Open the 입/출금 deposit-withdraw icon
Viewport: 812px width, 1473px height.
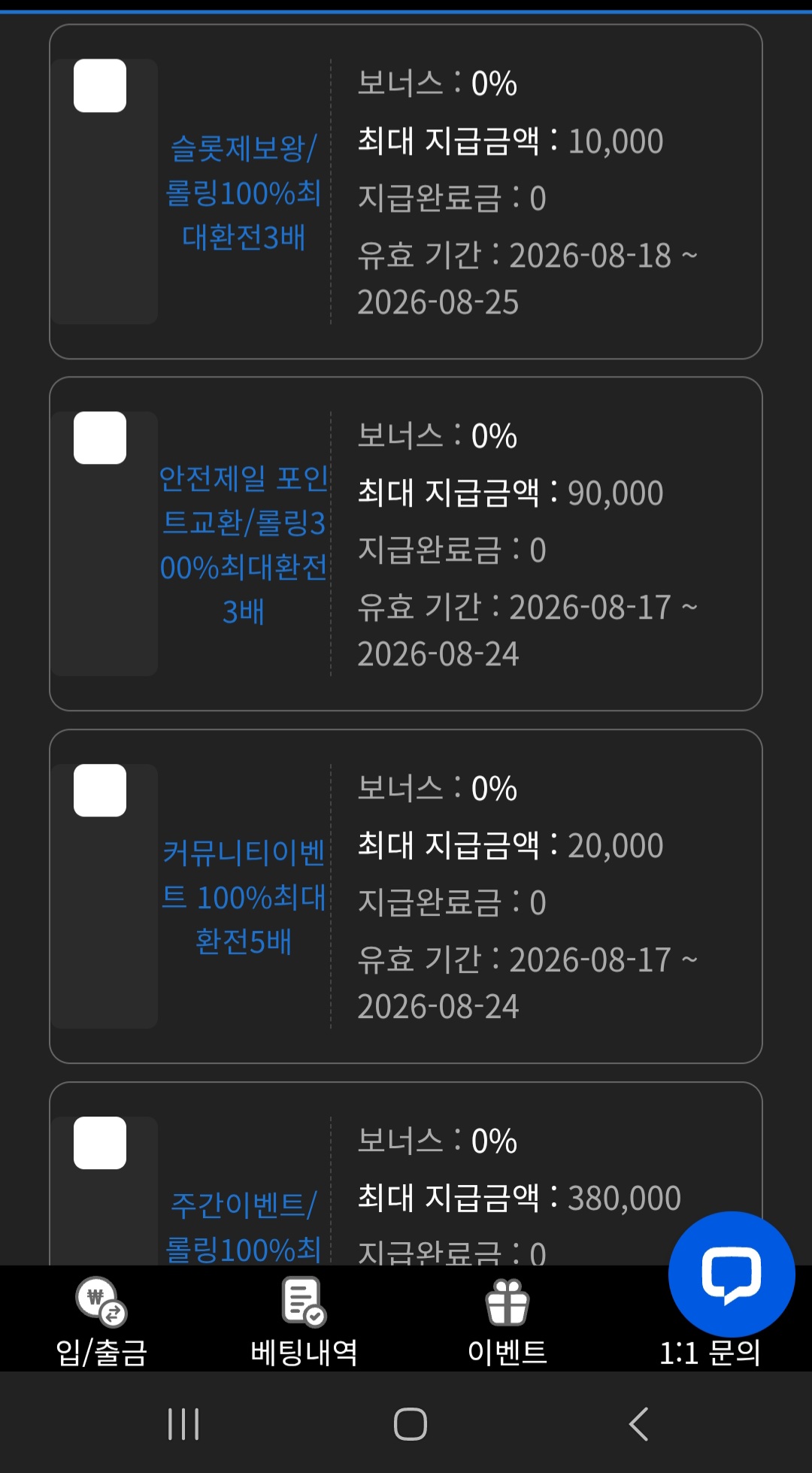(x=101, y=1302)
